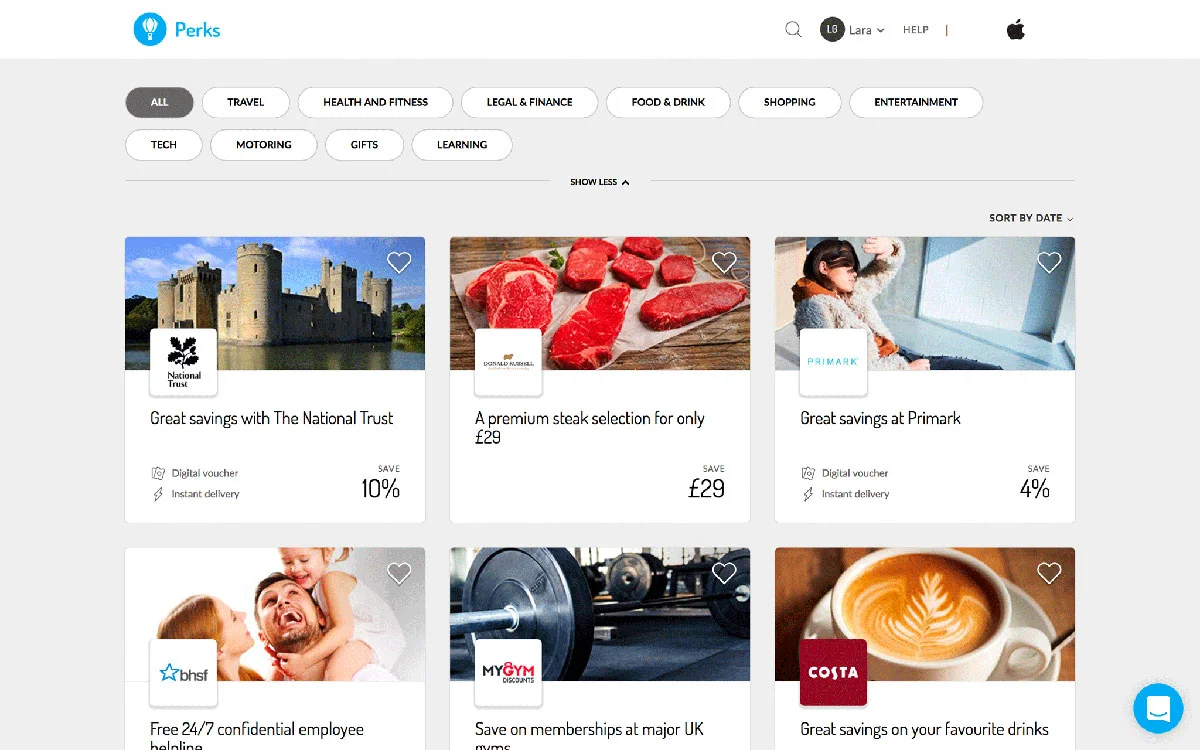This screenshot has width=1200, height=750.
Task: Click the bhsf brand logo tile
Action: [183, 673]
